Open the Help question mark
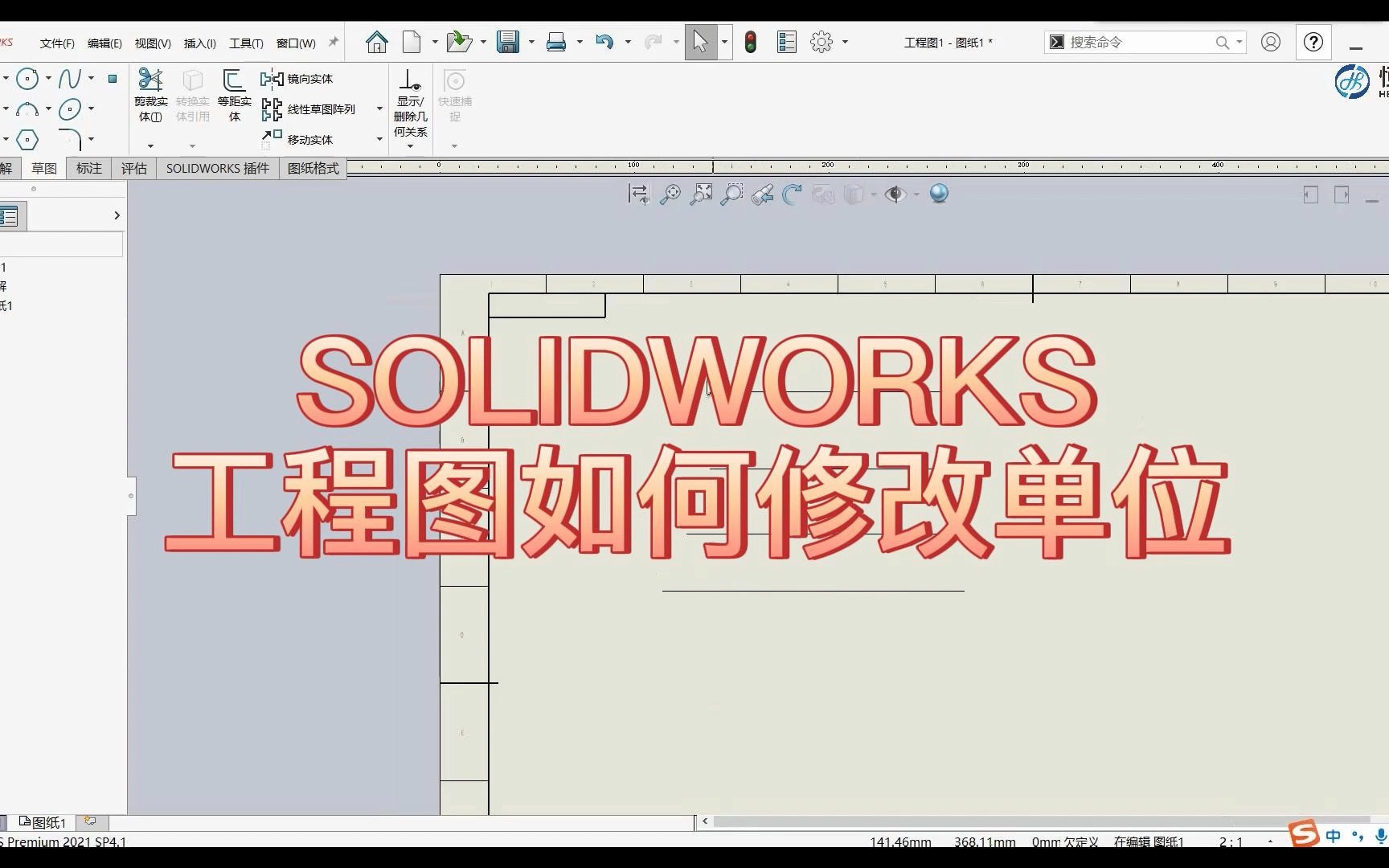1389x868 pixels. pos(1313,42)
